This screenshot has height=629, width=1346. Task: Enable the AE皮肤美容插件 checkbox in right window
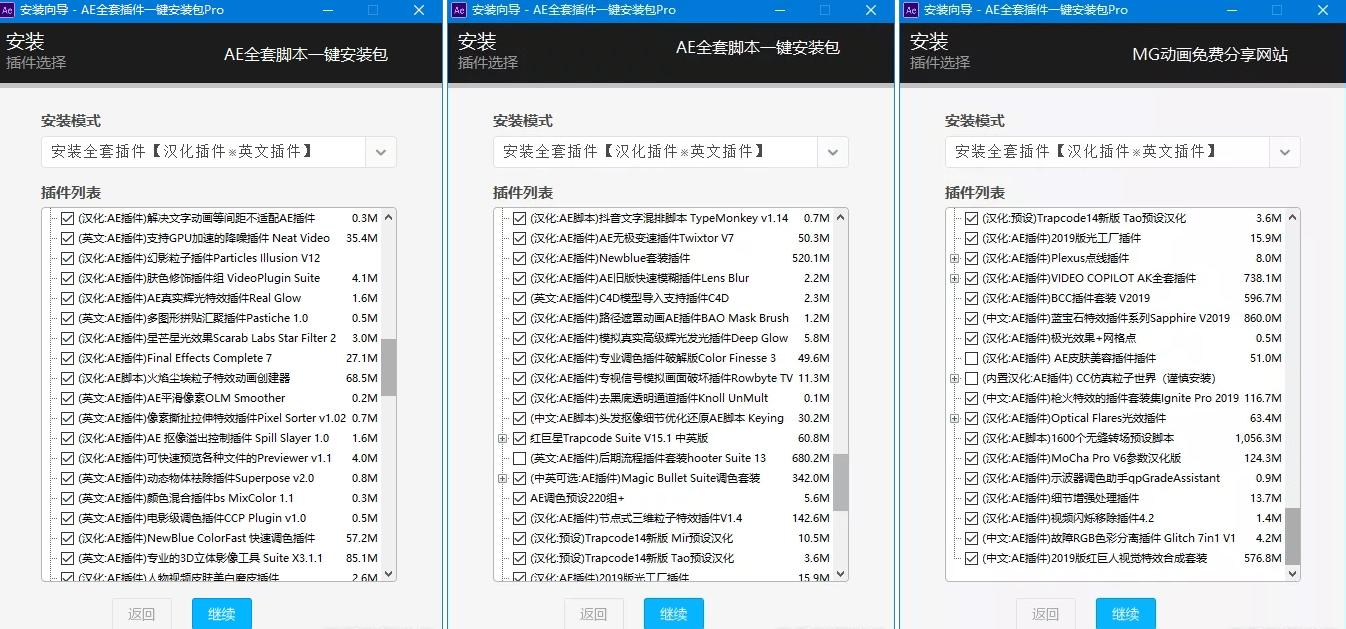pyautogui.click(x=972, y=358)
